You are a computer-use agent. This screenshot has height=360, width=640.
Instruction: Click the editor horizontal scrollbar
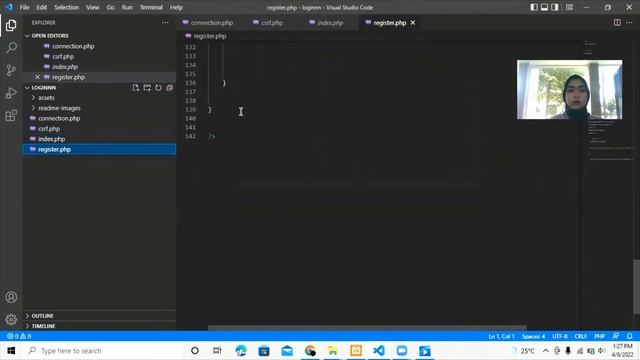pyautogui.click(x=367, y=327)
